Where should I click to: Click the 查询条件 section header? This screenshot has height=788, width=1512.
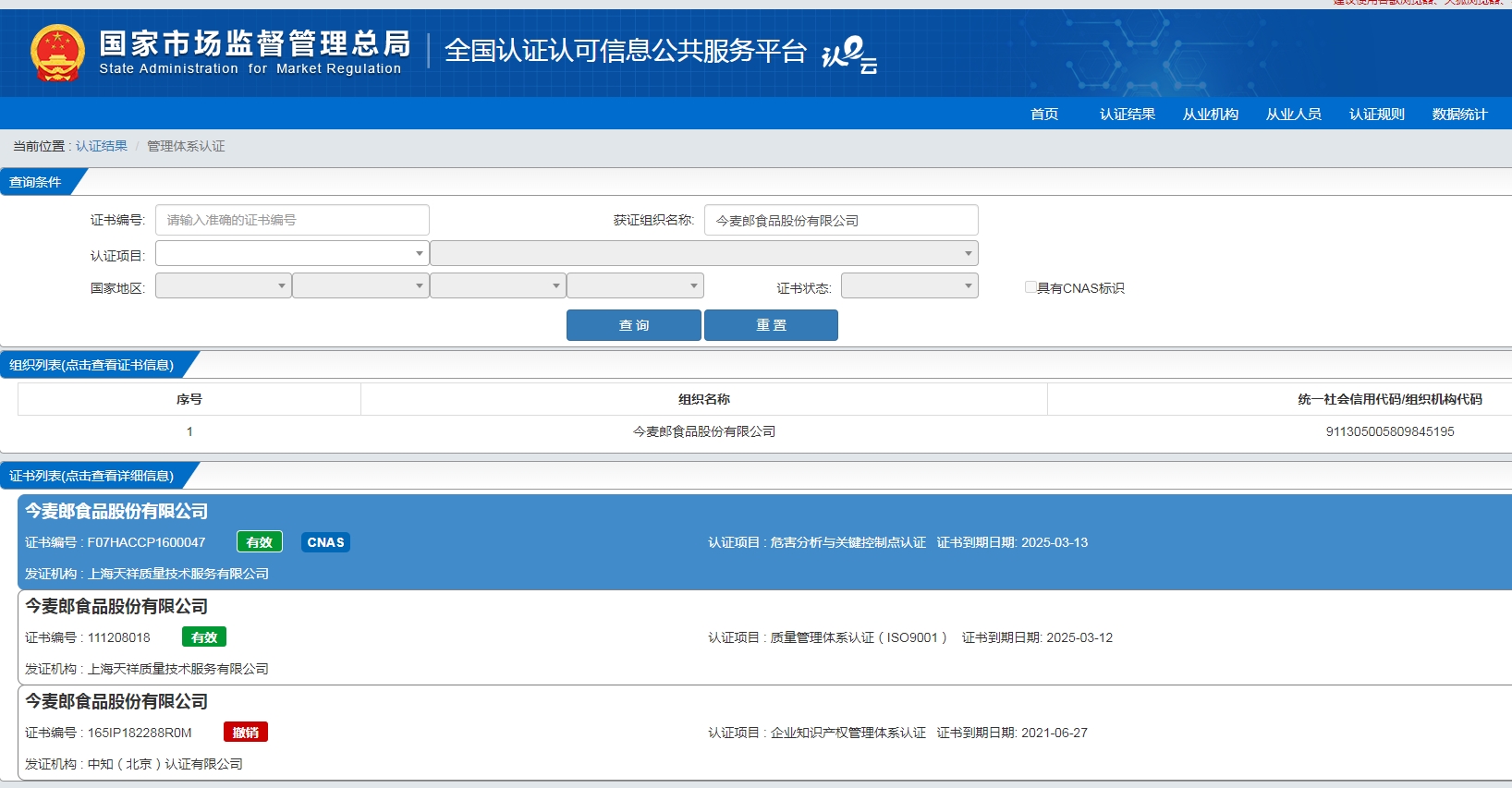pyautogui.click(x=35, y=182)
